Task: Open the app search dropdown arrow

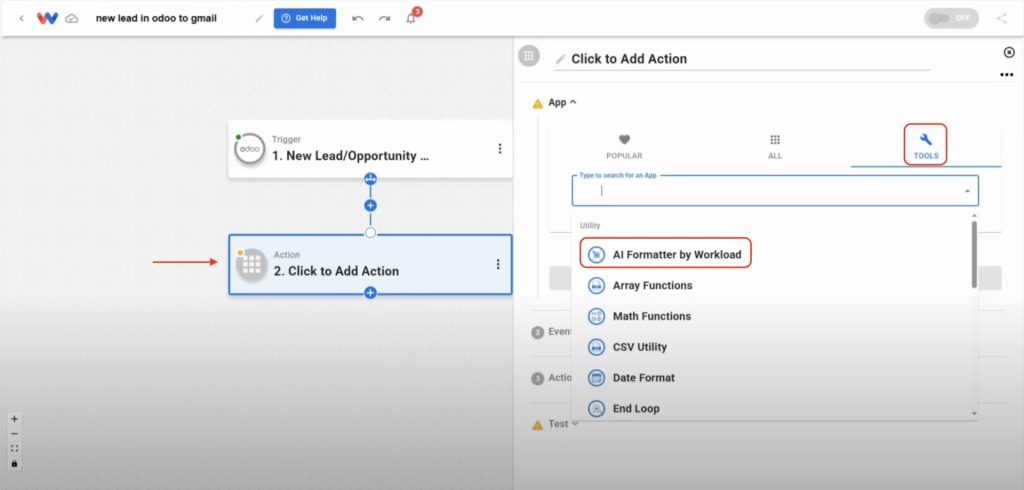Action: [x=967, y=191]
